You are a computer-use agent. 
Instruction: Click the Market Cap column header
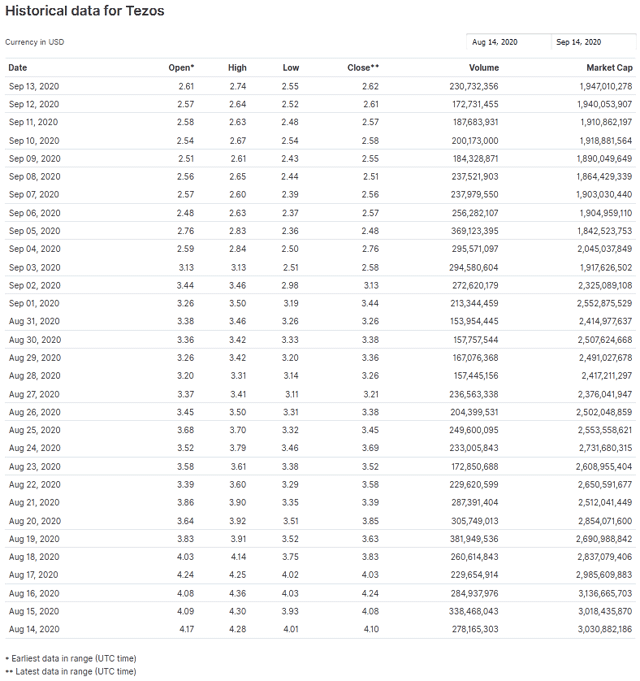point(609,68)
